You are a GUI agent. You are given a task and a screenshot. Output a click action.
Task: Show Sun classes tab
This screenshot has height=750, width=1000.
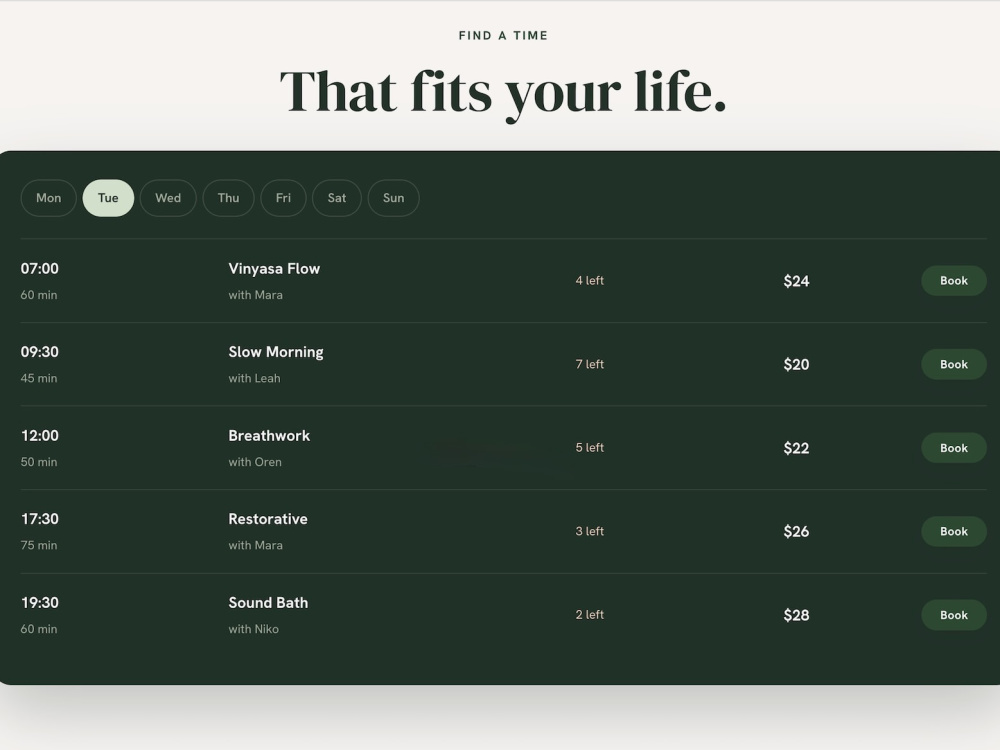pyautogui.click(x=393, y=198)
